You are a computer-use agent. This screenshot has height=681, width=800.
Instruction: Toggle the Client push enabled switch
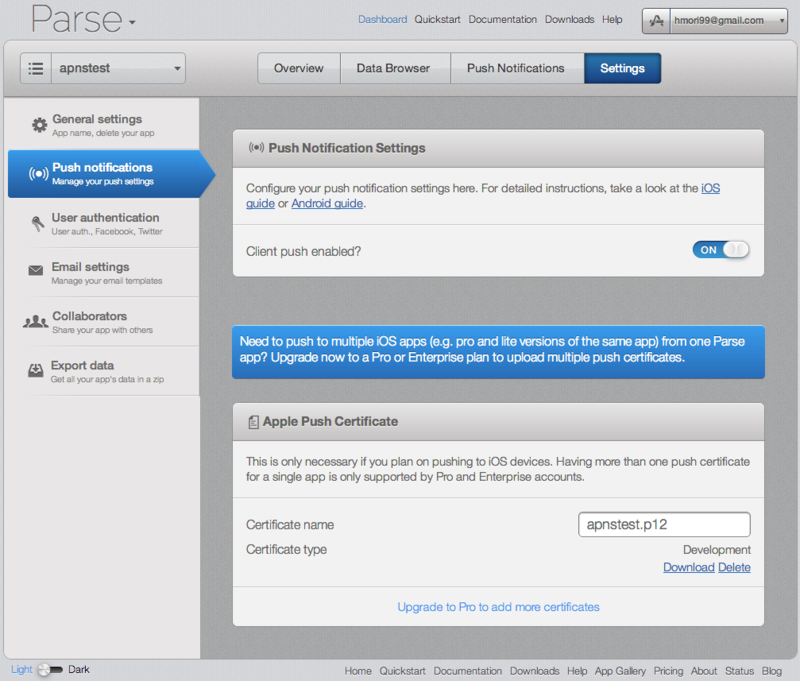tap(720, 250)
